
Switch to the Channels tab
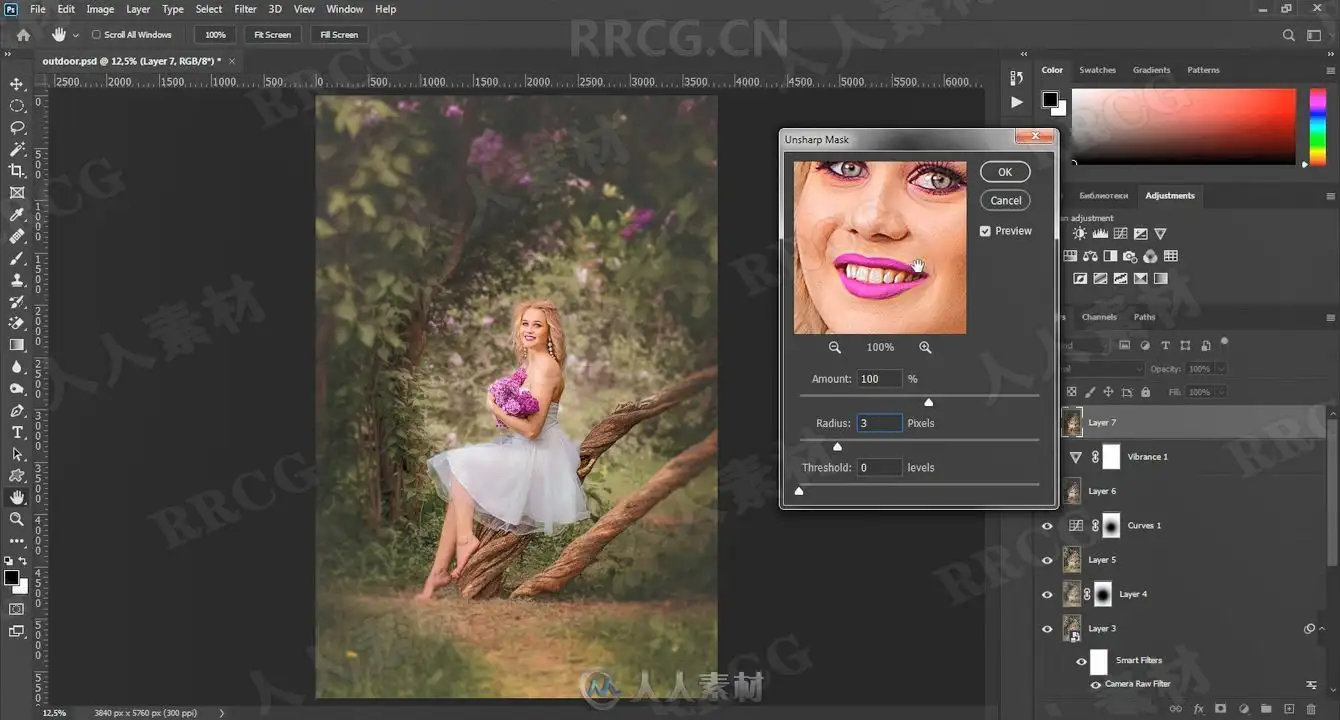[1098, 317]
